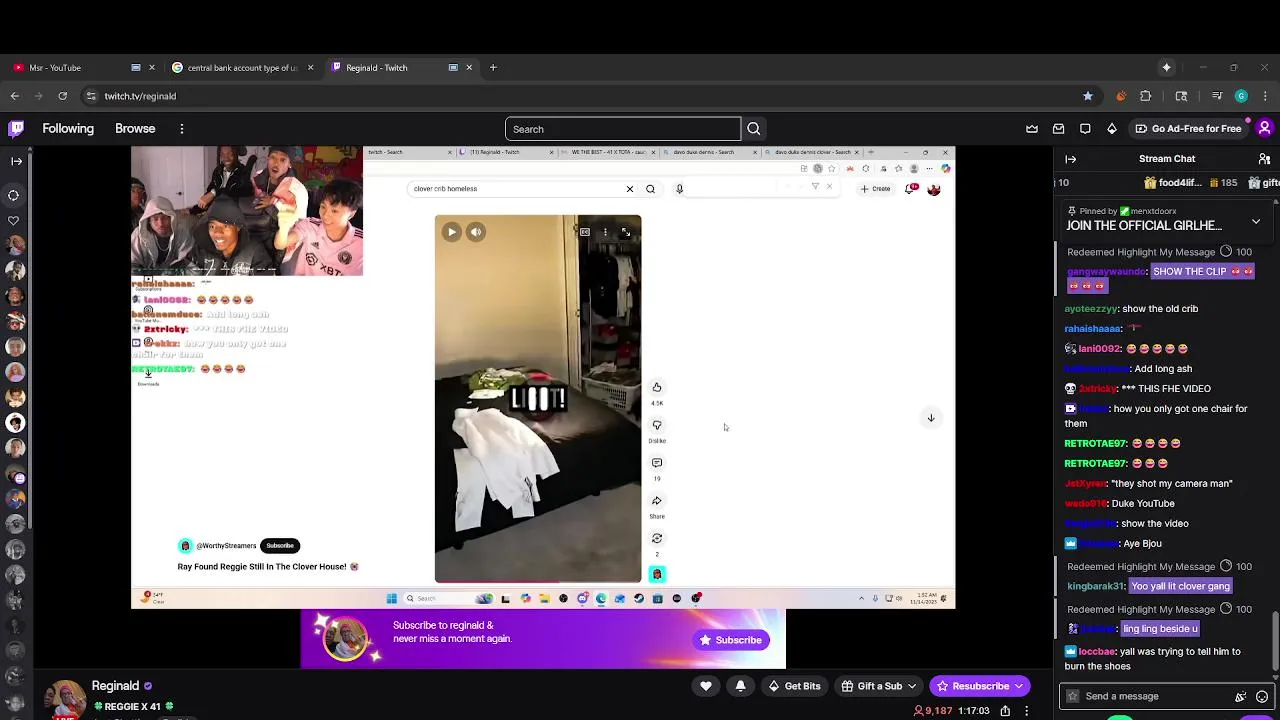Click WorthyStreamers Subscribe button in stream
The image size is (1280, 720).
point(280,546)
